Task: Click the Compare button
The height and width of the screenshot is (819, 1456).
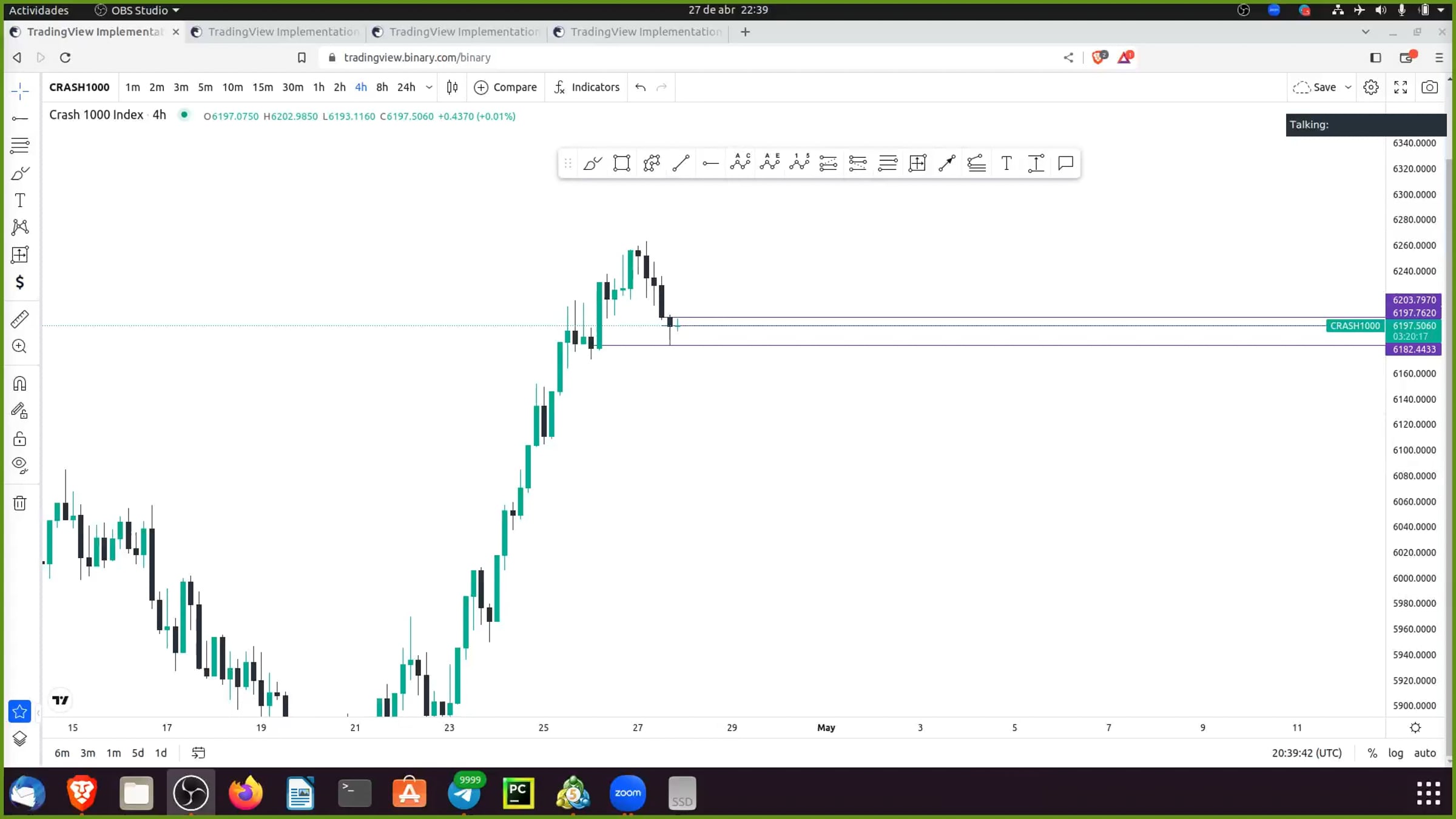Action: click(505, 87)
